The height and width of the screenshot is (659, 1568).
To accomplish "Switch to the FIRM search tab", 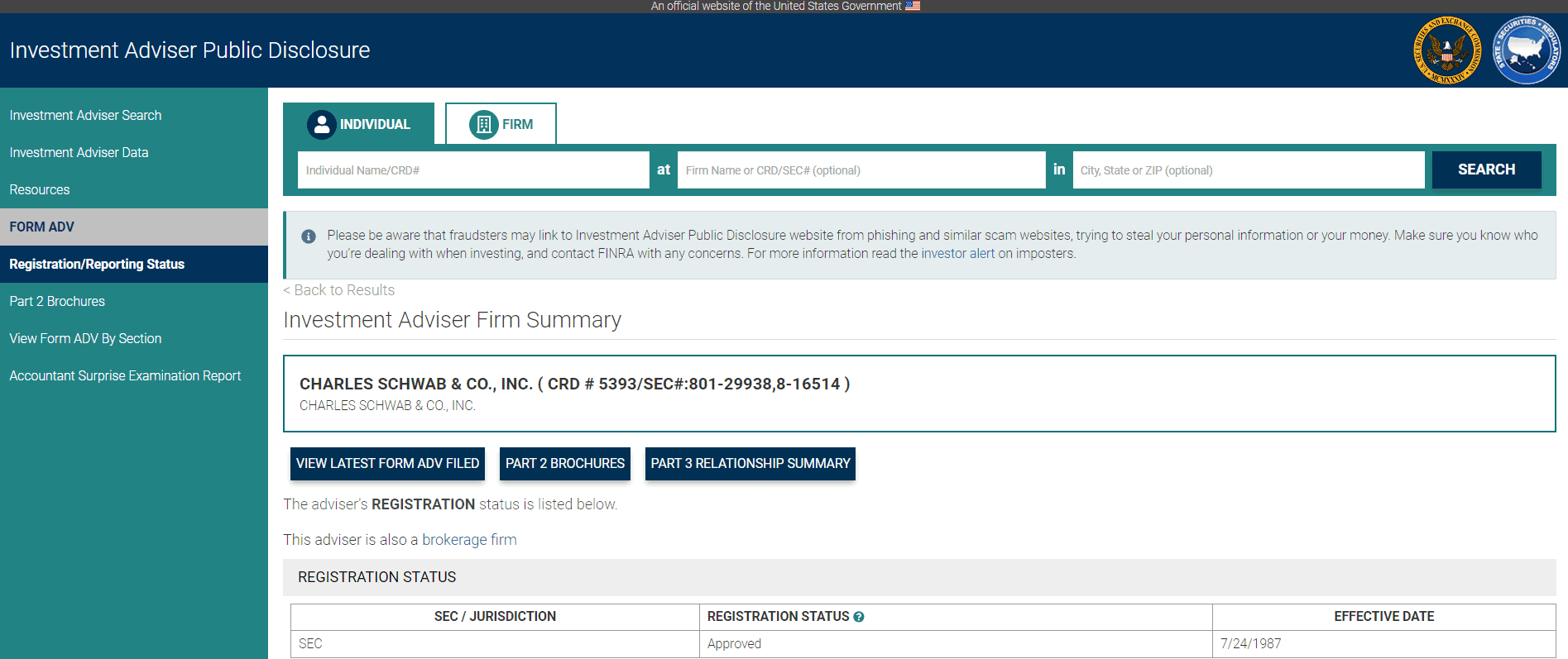I will tap(501, 123).
